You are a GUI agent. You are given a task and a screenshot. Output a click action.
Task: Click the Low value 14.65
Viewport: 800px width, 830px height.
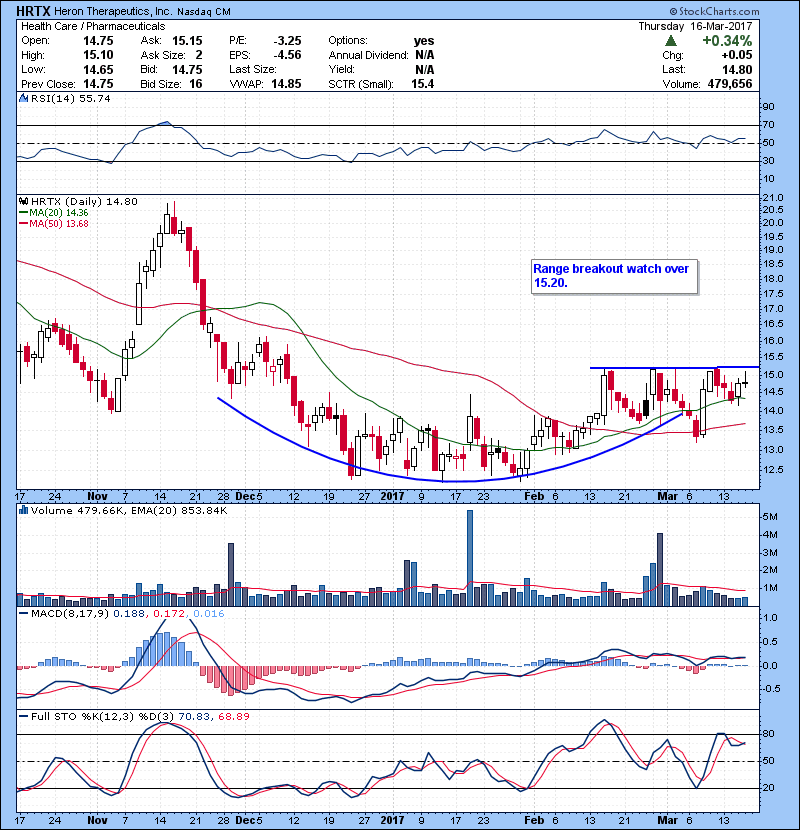point(98,69)
